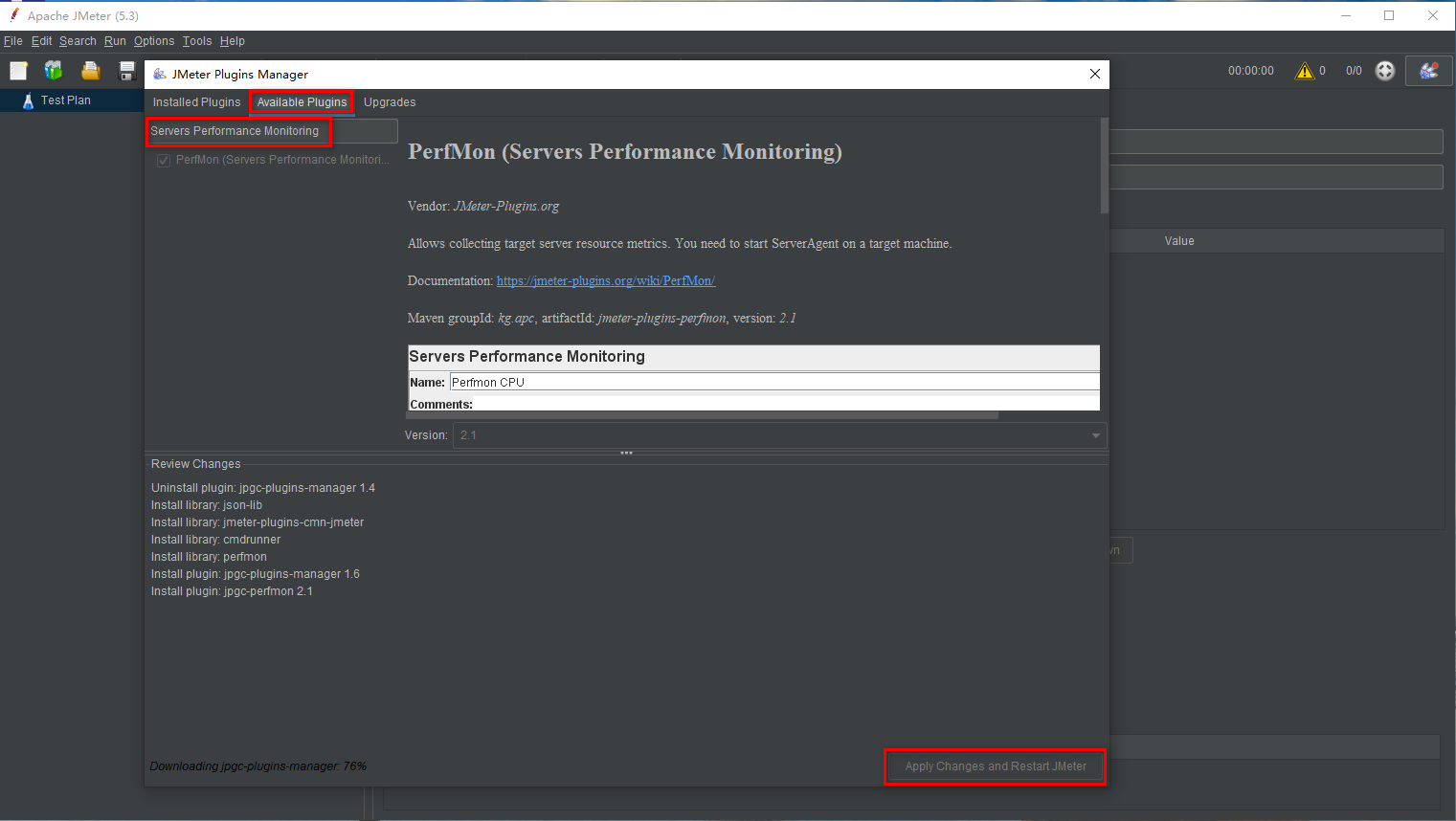
Task: Click the split pane divider dots handle
Action: tap(626, 453)
